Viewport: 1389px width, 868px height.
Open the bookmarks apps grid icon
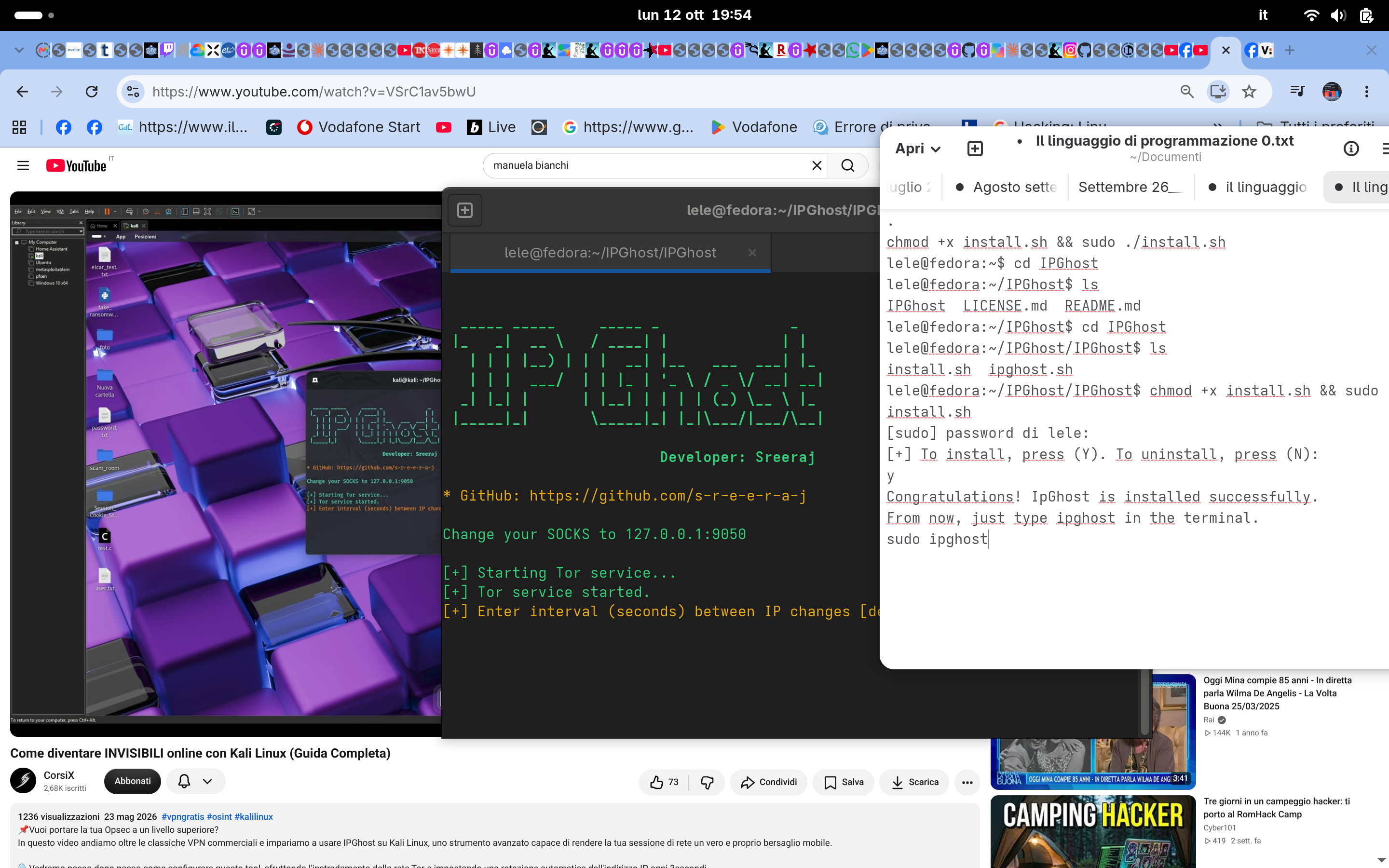[x=19, y=127]
